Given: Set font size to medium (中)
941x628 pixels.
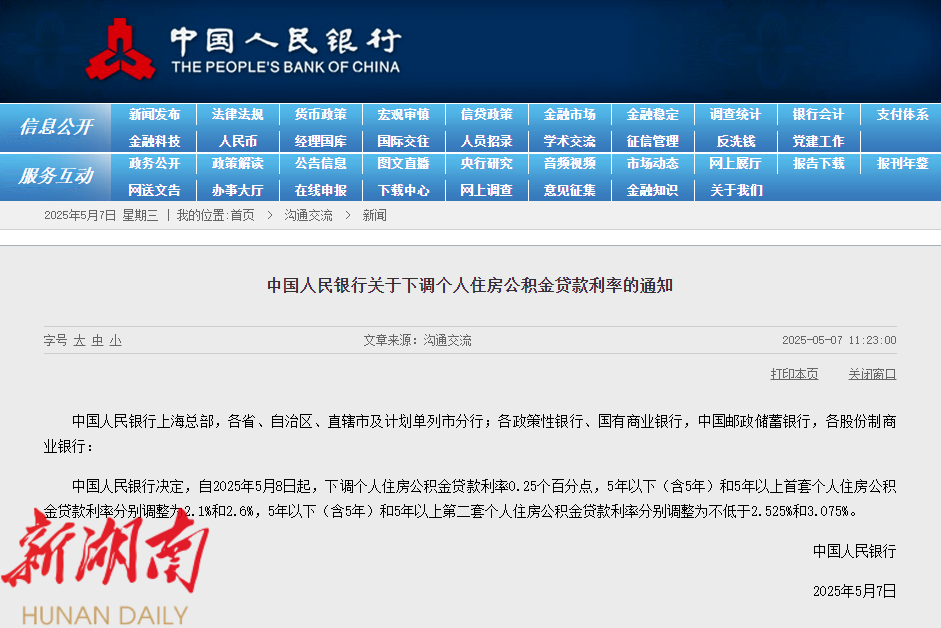Looking at the screenshot, I should 97,341.
